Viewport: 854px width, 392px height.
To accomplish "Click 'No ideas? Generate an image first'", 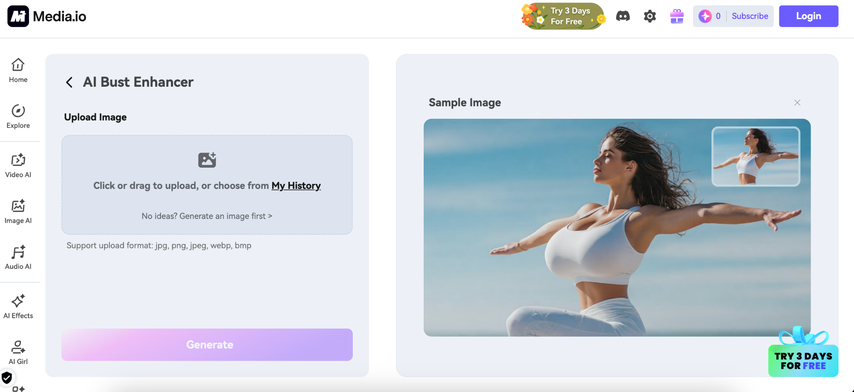I will [207, 216].
